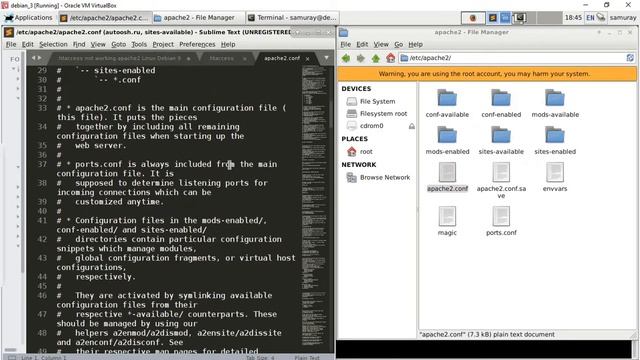Viewport: 640px width, 360px height.
Task: Open the sites-enabled folder
Action: tap(555, 140)
